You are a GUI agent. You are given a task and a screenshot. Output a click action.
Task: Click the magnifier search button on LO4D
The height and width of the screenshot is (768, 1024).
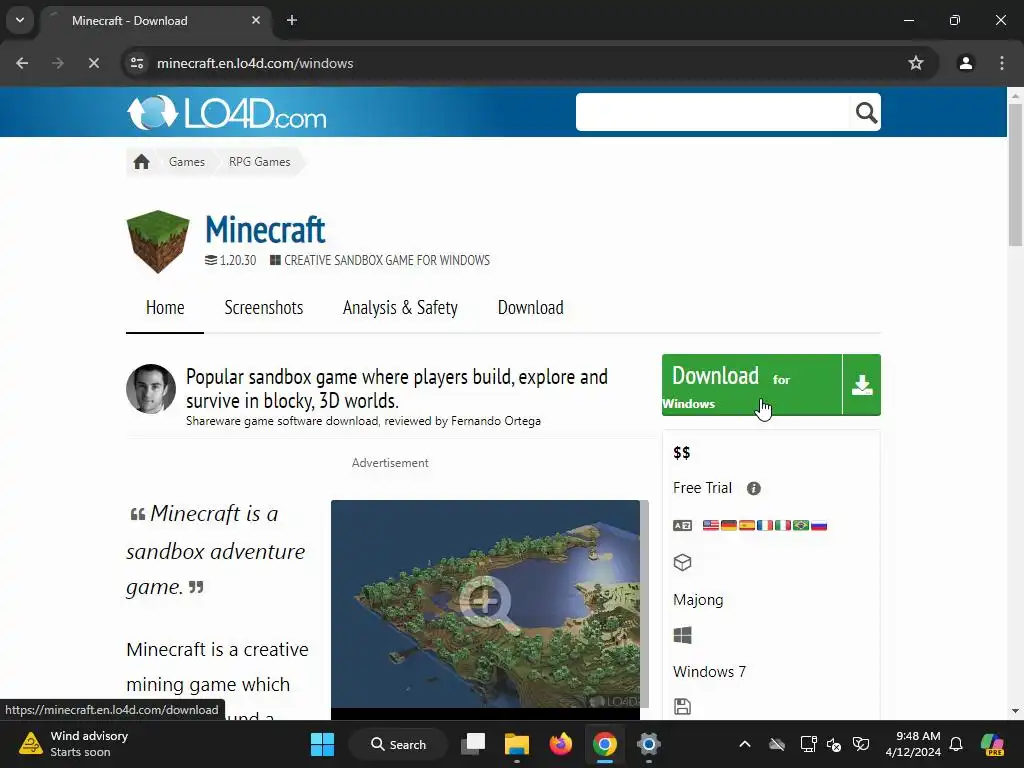866,112
